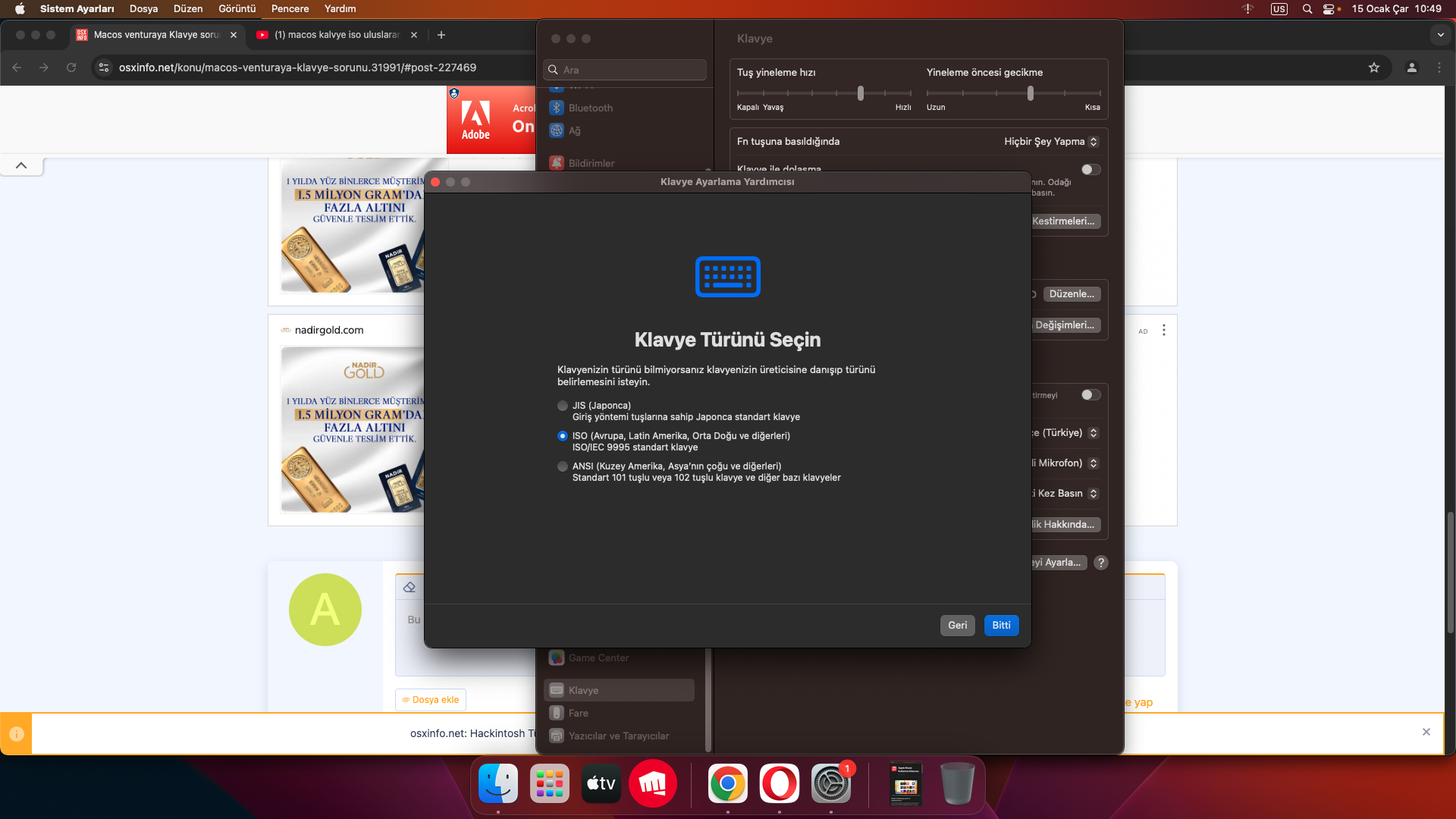Expand the Türkiye language dropdown
The height and width of the screenshot is (819, 1456).
coord(1093,433)
